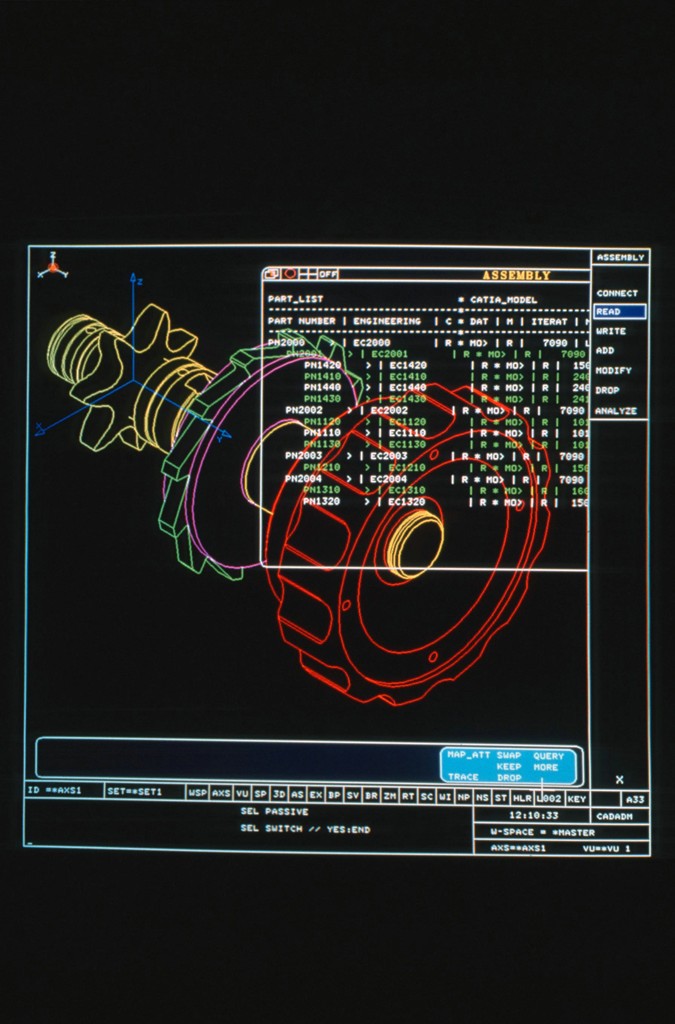Select the RT rotate function in bottom bar
The width and height of the screenshot is (675, 1024).
coord(408,794)
